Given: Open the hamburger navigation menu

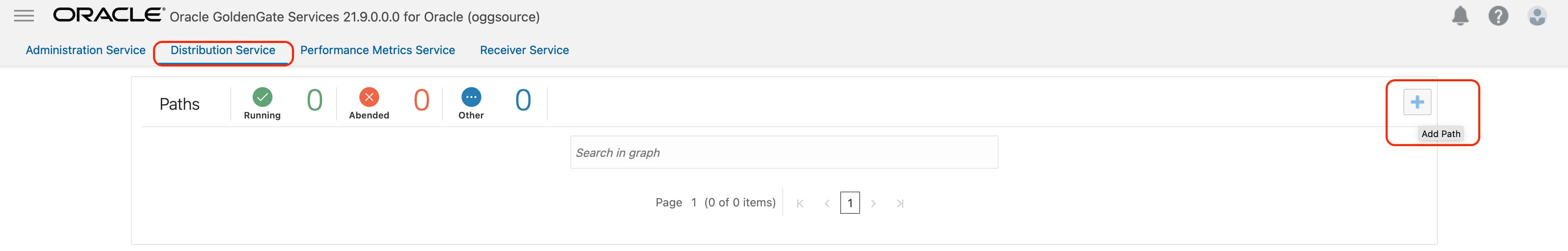Looking at the screenshot, I should 24,16.
